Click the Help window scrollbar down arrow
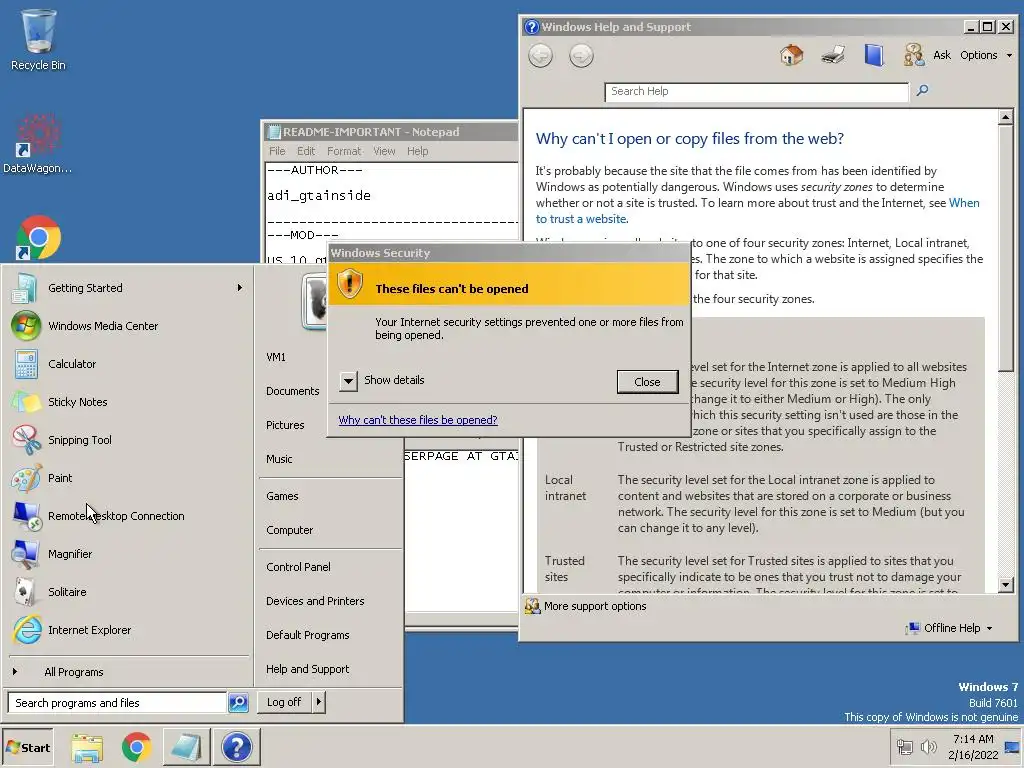The width and height of the screenshot is (1024, 768). click(x=1006, y=584)
